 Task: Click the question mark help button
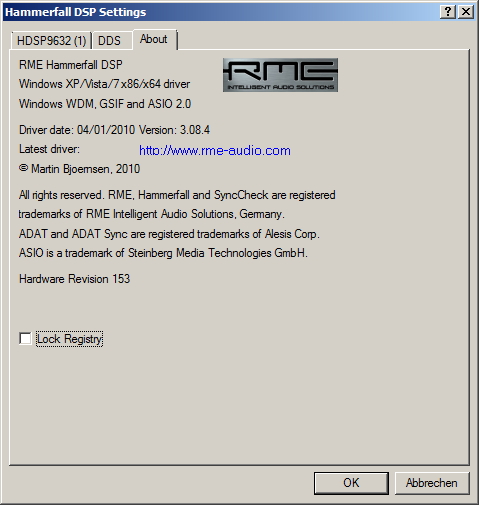point(448,12)
